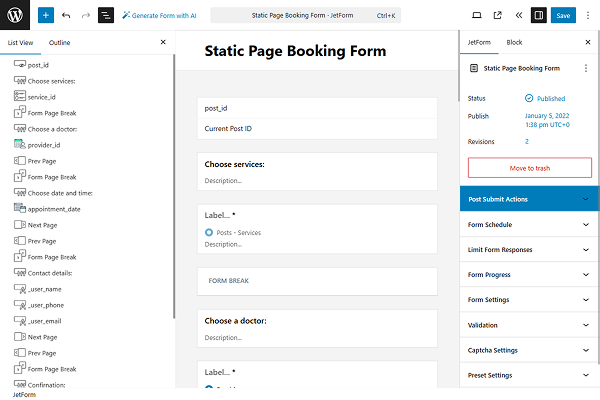Image resolution: width=600 pixels, height=400 pixels.
Task: Select Choose a doctor: in list view
Action: (x=52, y=129)
